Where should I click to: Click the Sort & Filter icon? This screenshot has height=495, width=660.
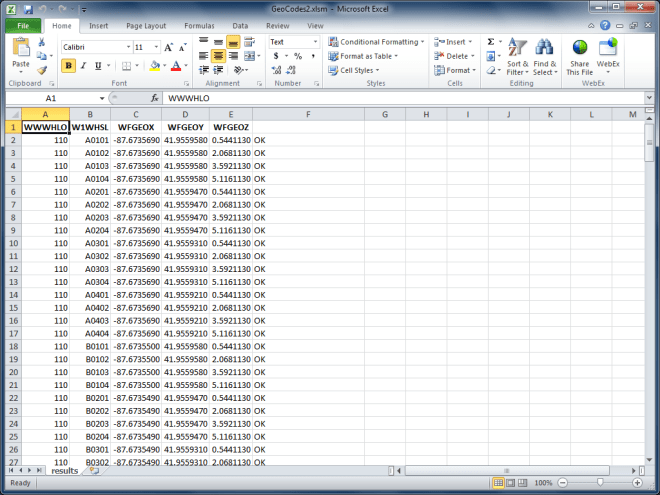(517, 58)
